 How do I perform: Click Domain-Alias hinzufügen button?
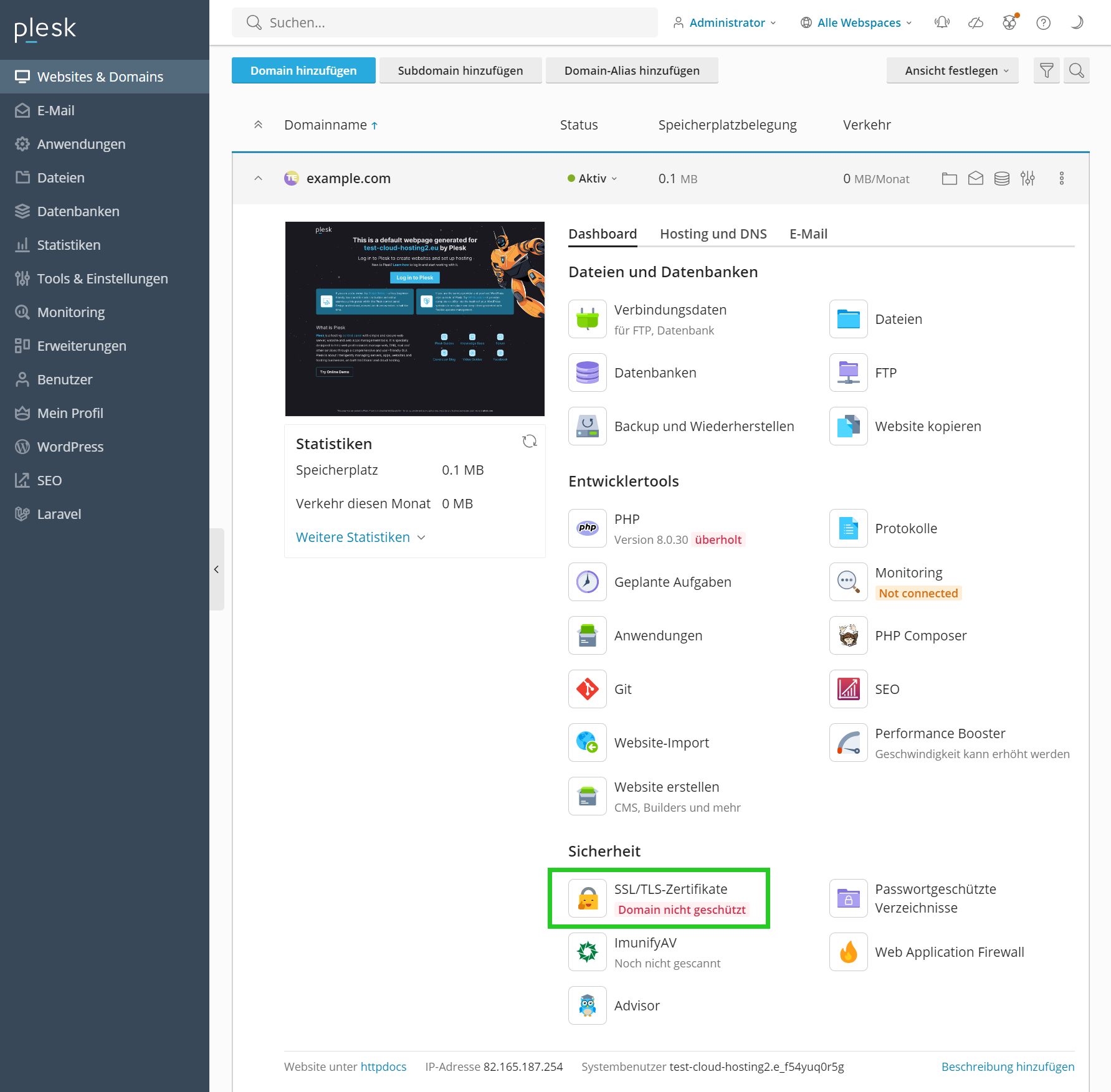tap(632, 70)
